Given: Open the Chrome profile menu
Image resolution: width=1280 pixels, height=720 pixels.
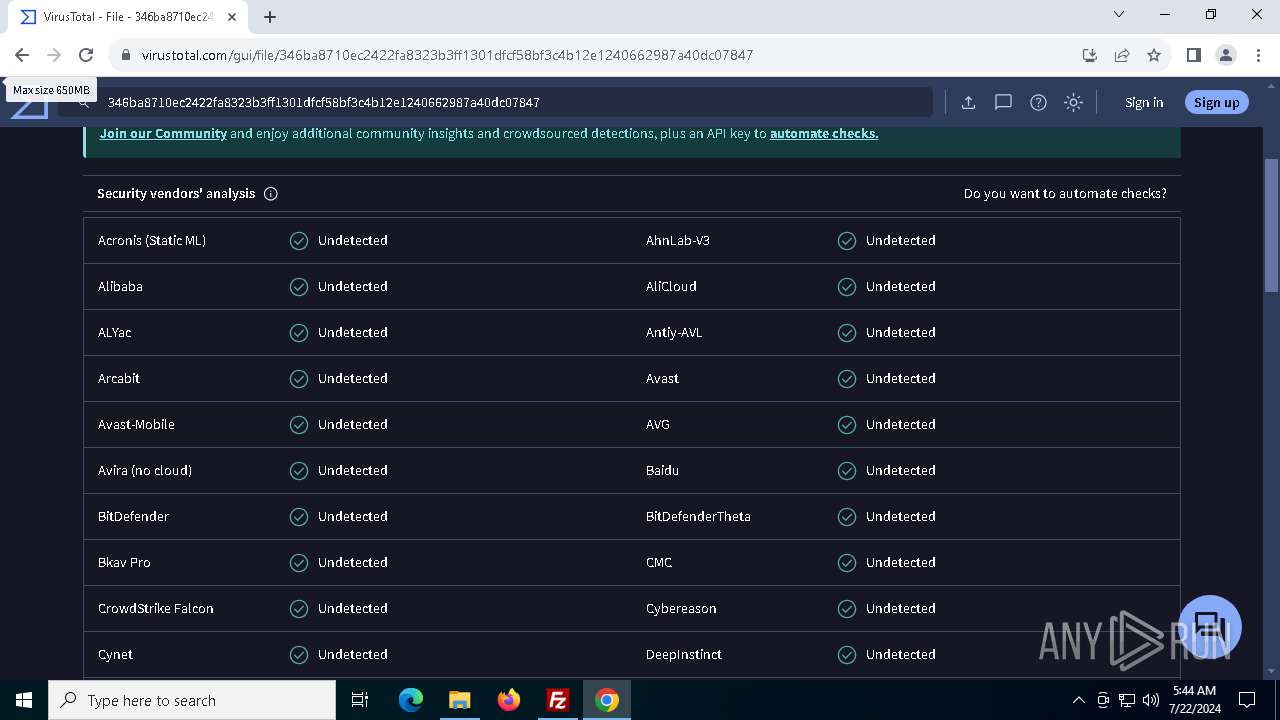Looking at the screenshot, I should 1225,55.
